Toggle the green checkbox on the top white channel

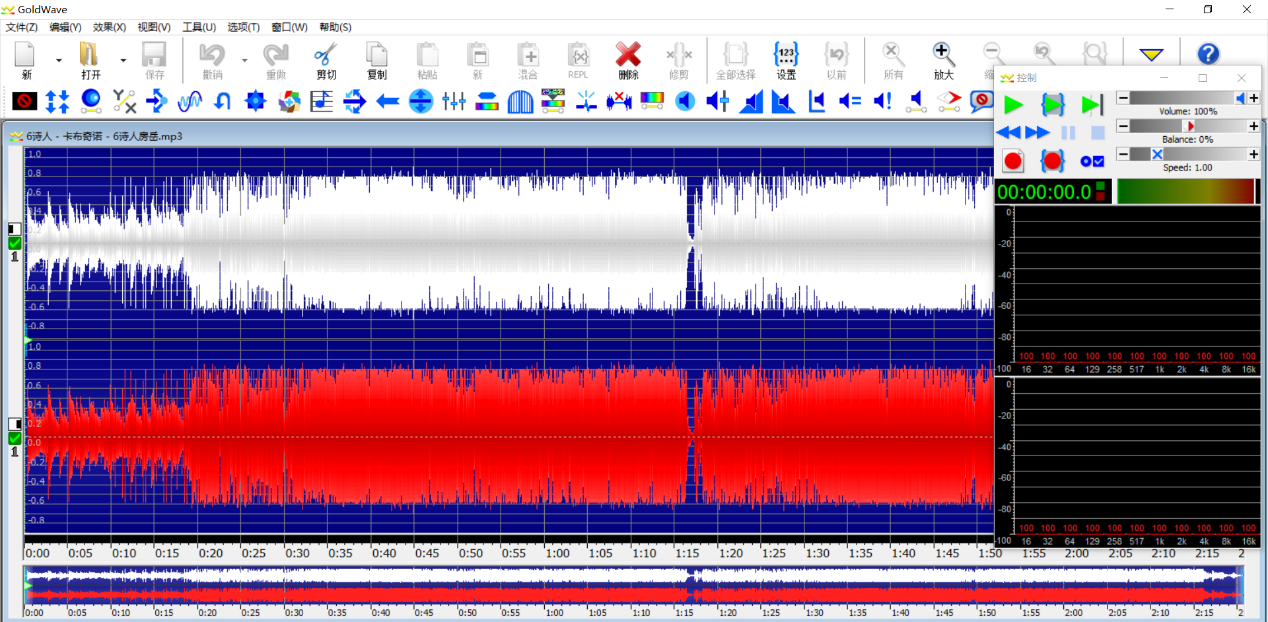[x=14, y=243]
